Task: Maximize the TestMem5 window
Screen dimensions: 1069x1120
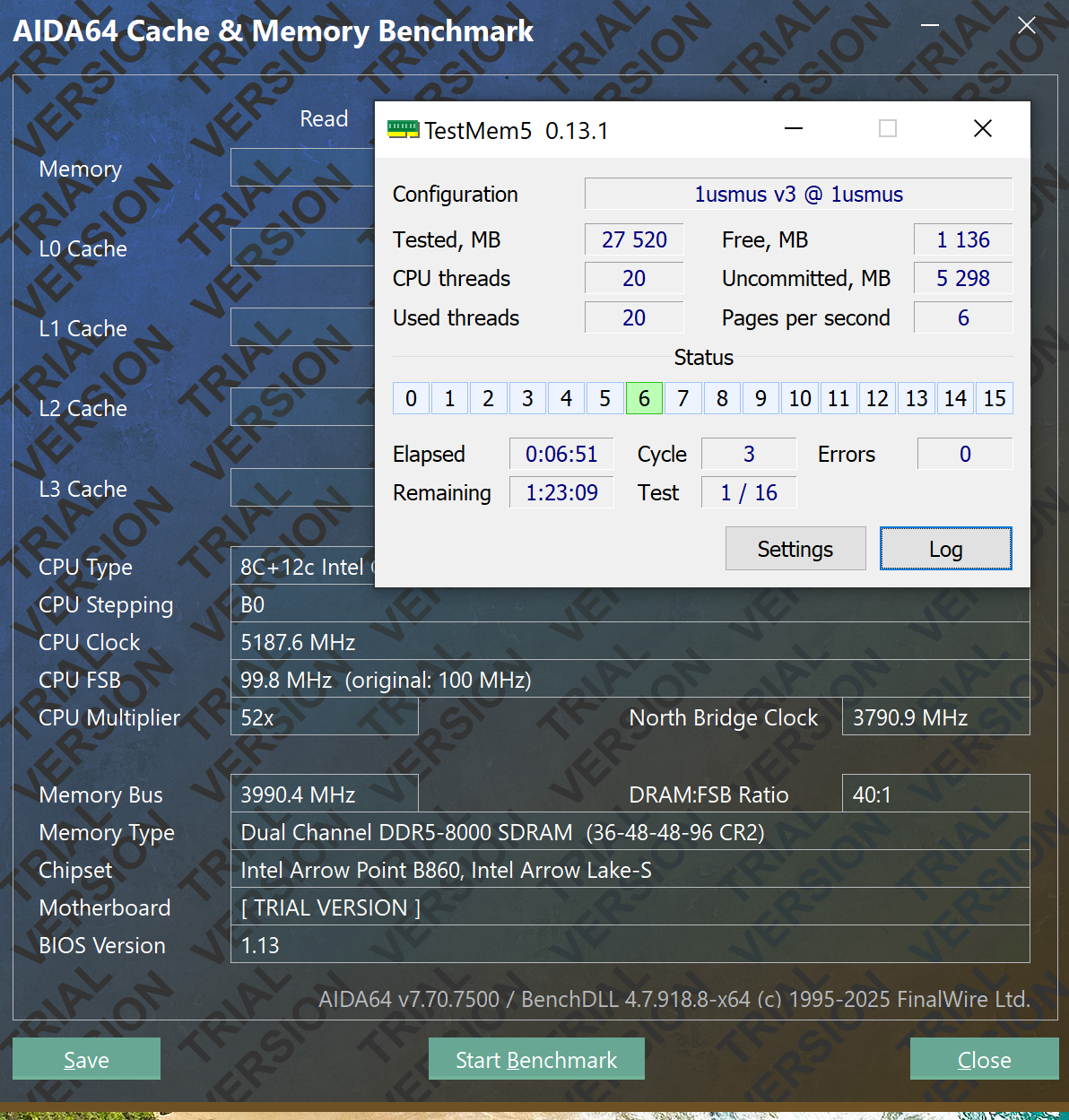Action: point(888,129)
